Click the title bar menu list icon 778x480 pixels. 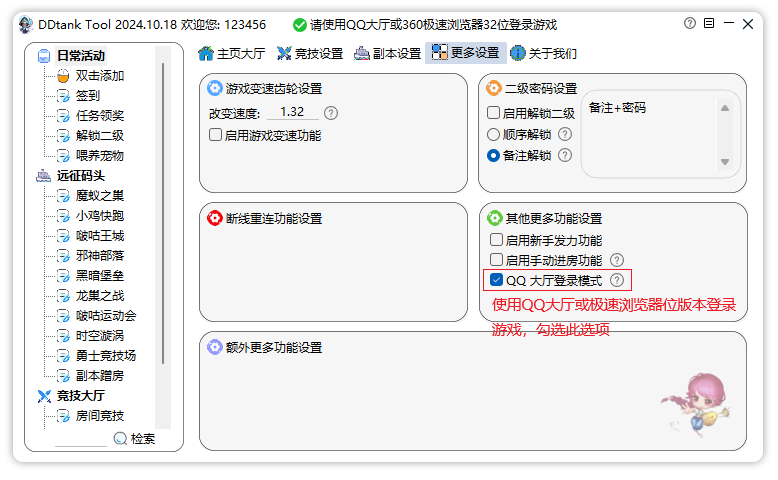click(x=709, y=23)
